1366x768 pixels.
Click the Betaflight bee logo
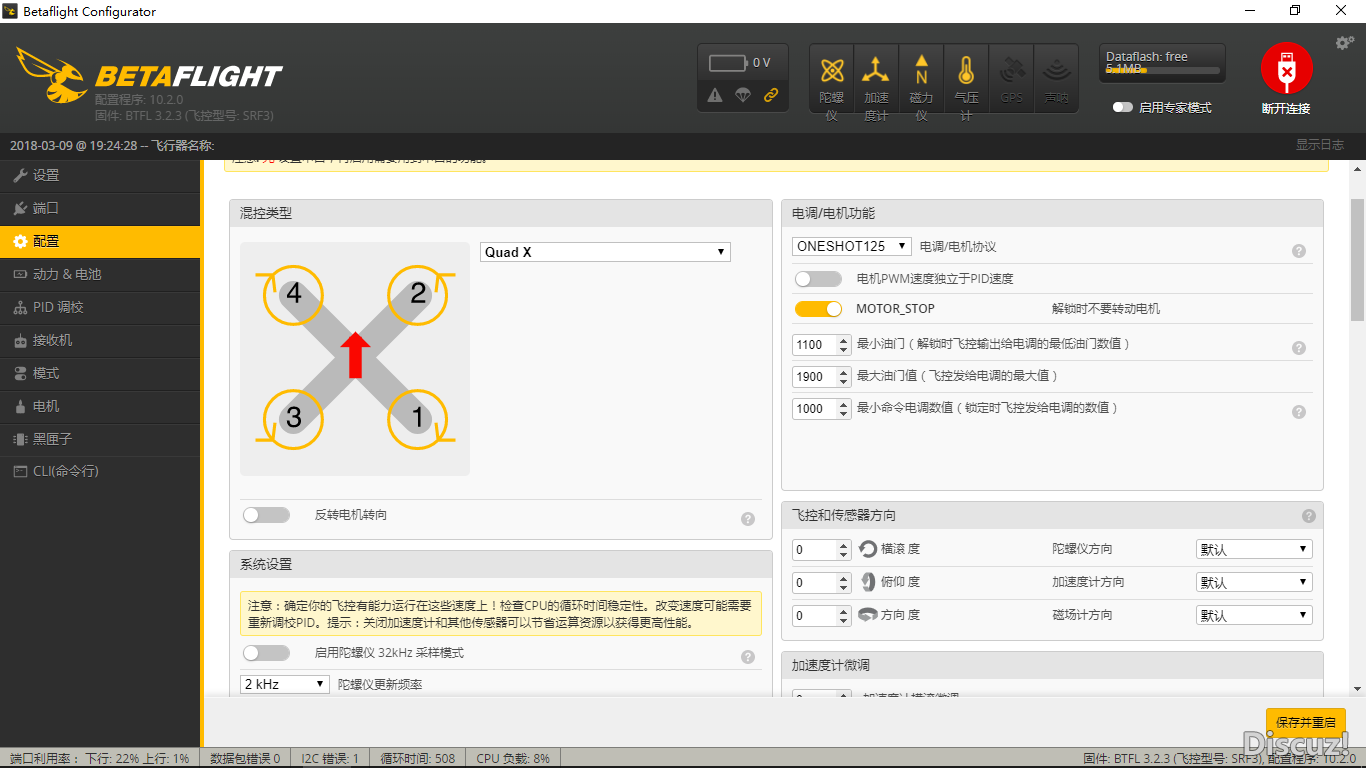coord(52,75)
